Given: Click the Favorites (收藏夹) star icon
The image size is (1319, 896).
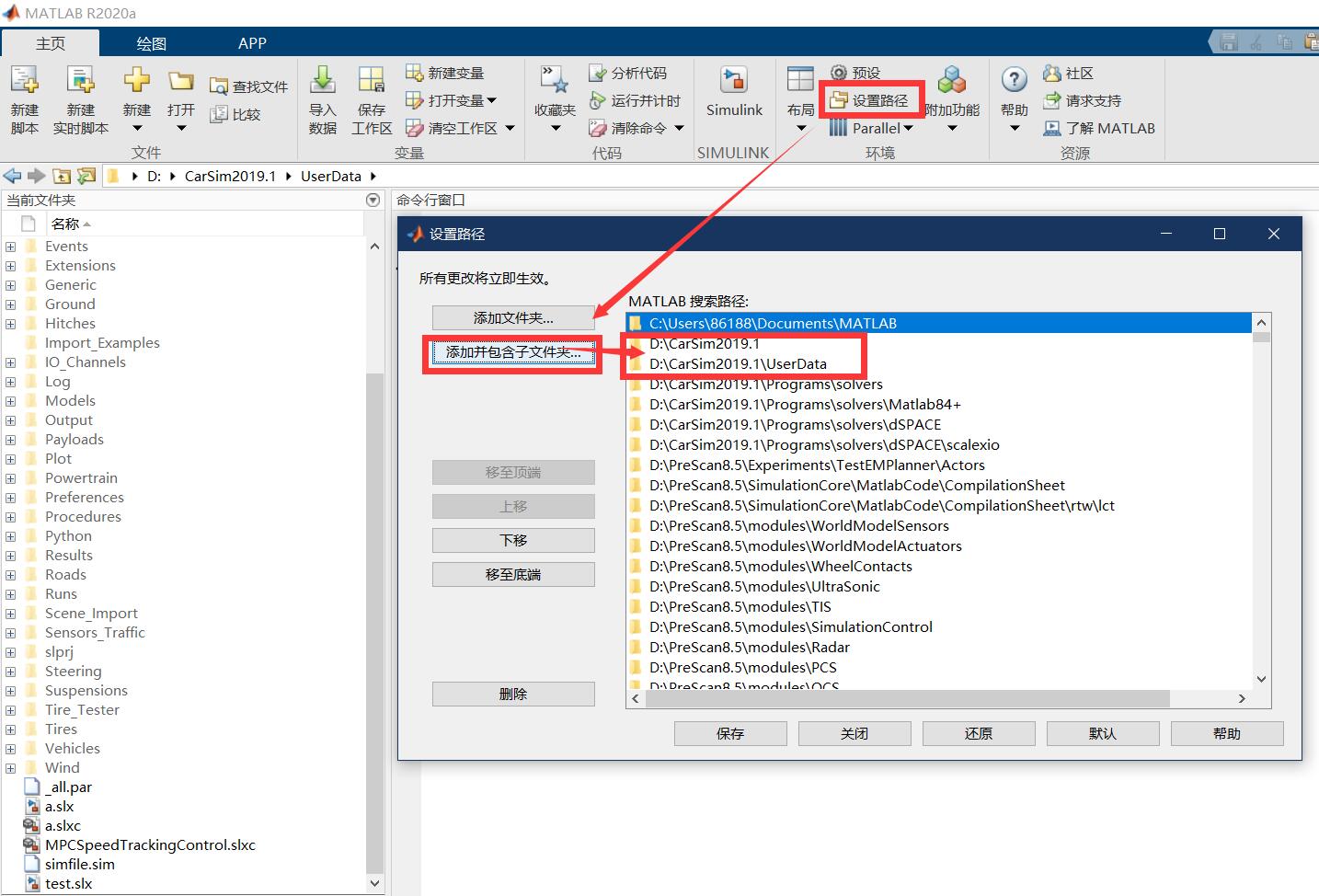Looking at the screenshot, I should click(x=555, y=81).
